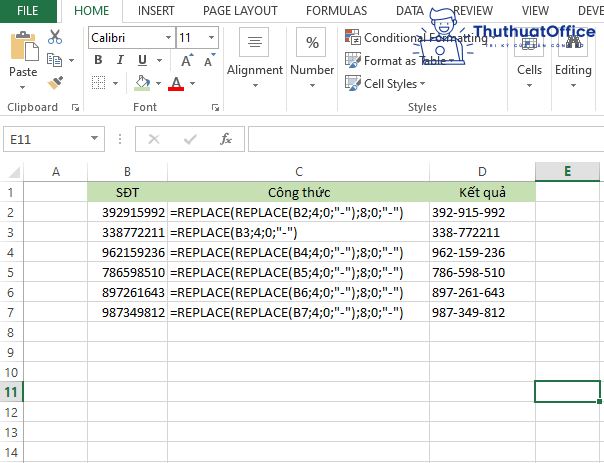Open Paste options arrow

pos(23,88)
